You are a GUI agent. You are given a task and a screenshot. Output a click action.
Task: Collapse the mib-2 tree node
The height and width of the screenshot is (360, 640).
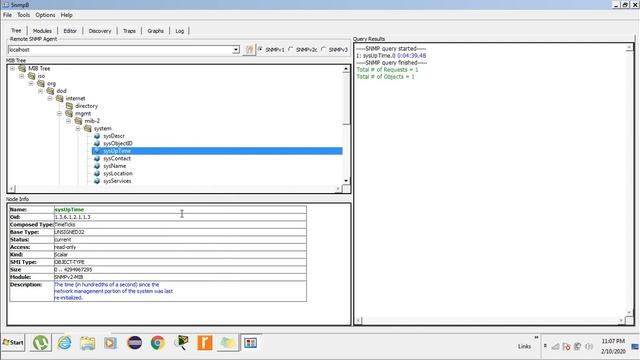pos(69,121)
